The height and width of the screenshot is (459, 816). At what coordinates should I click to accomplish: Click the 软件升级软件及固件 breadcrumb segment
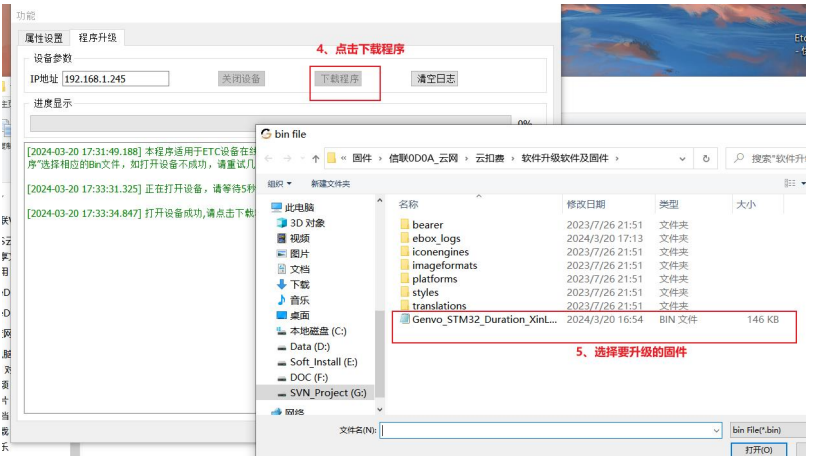(565, 158)
